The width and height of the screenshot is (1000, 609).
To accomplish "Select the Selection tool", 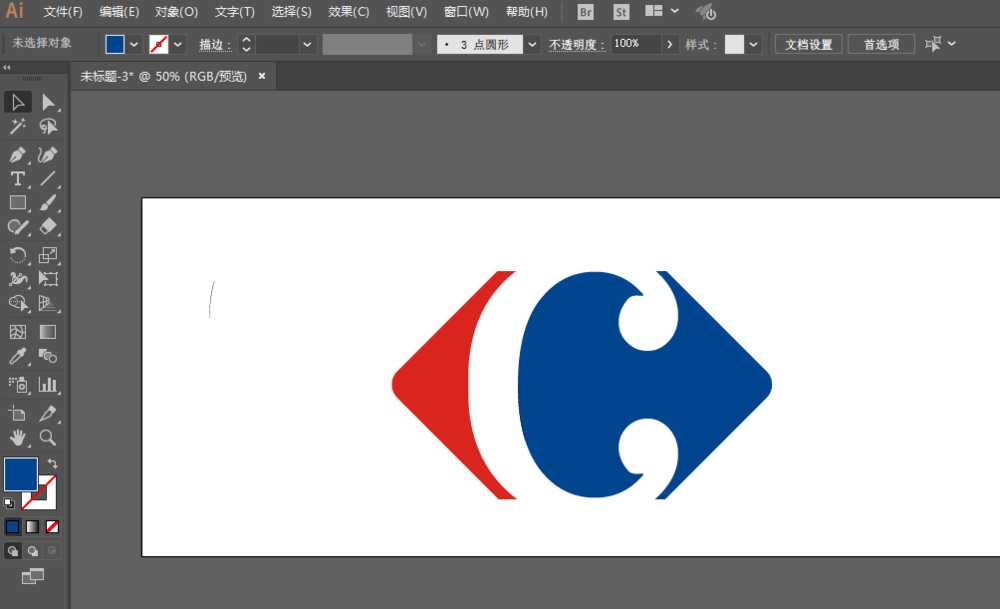I will [x=17, y=101].
